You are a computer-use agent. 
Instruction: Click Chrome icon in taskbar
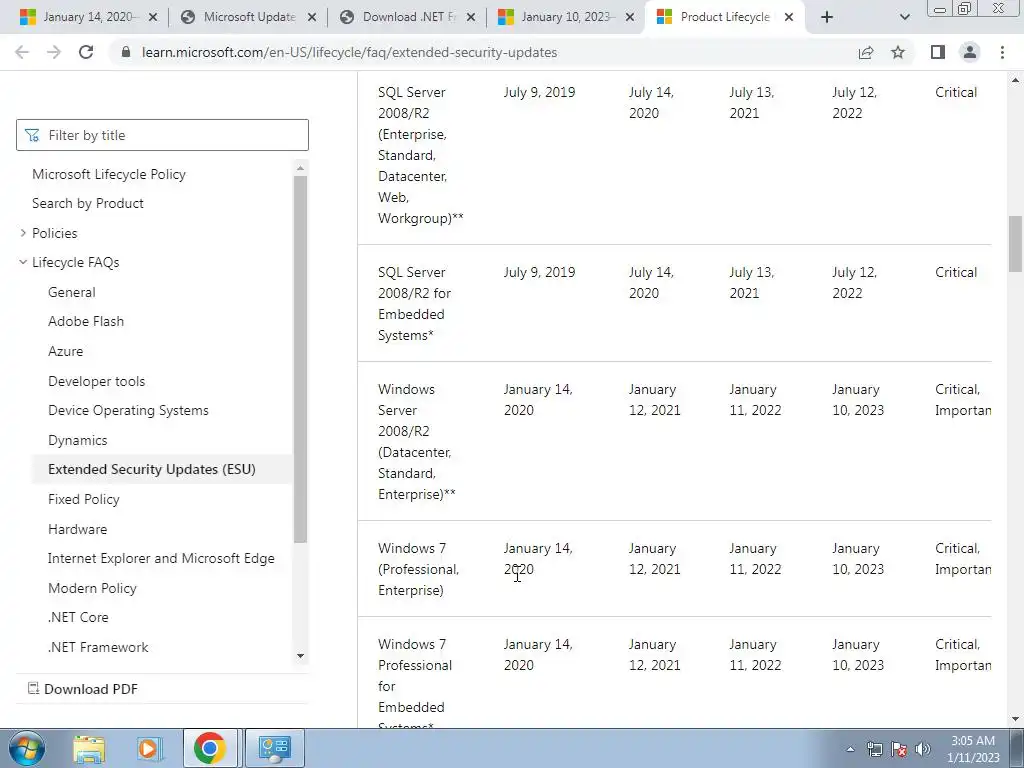[210, 748]
